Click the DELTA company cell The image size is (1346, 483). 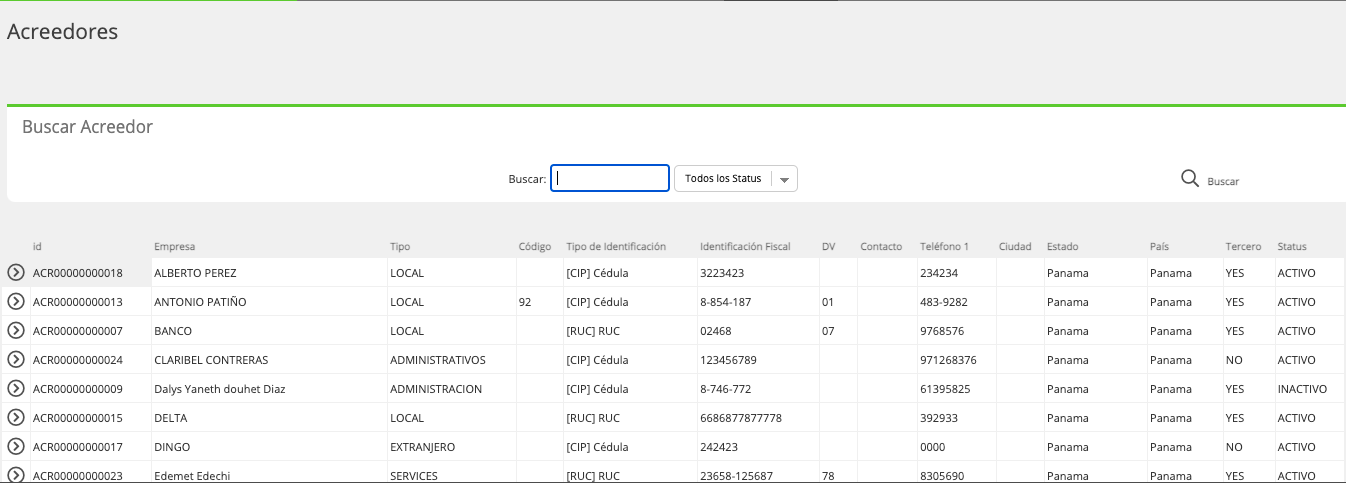tap(269, 417)
